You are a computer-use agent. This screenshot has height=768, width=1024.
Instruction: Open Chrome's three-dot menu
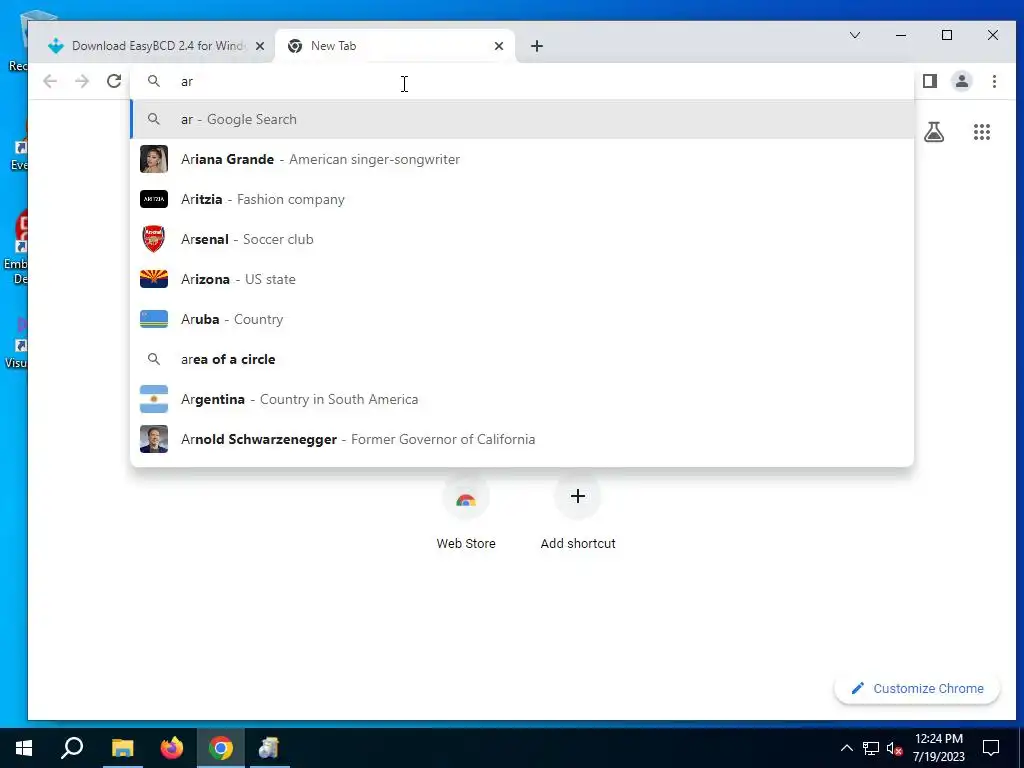[994, 81]
